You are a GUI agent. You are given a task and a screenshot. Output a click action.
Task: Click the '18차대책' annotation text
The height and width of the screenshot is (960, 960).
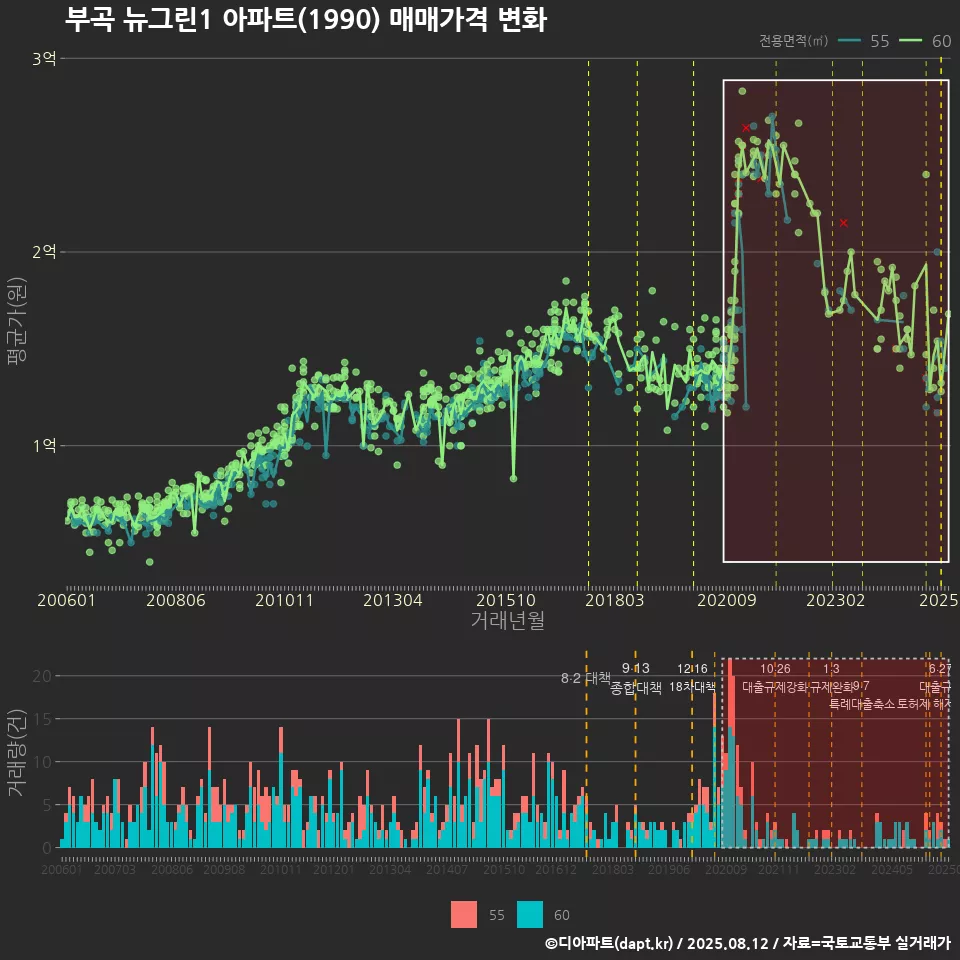[692, 687]
